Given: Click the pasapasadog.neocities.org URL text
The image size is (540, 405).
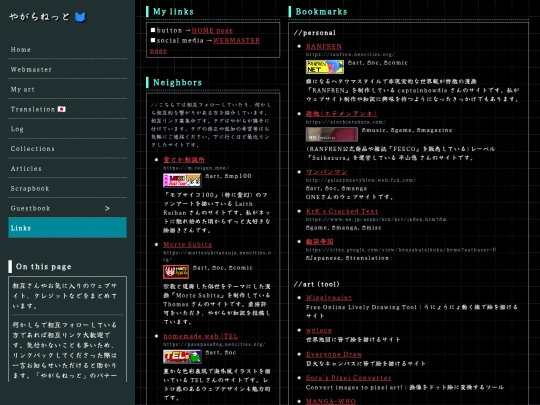Looking at the screenshot, I should (x=215, y=344).
